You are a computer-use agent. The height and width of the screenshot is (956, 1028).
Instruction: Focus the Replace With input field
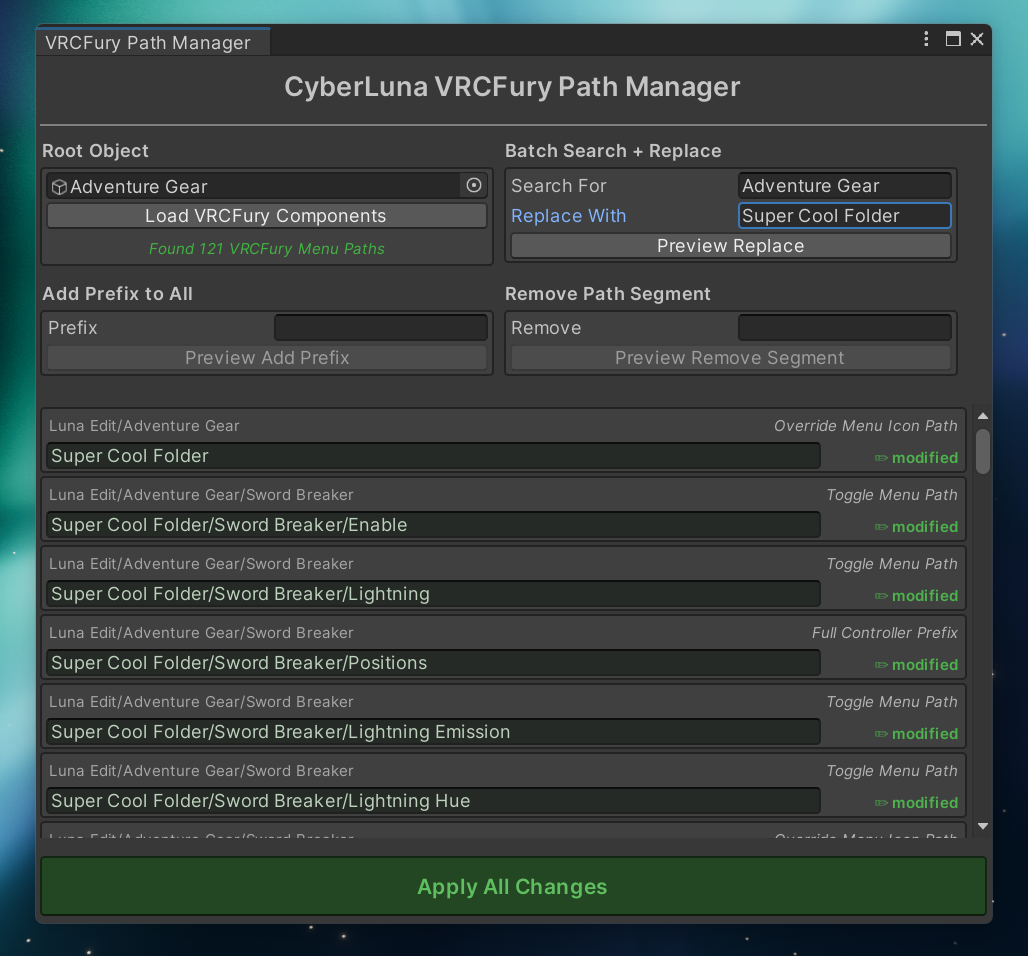844,216
